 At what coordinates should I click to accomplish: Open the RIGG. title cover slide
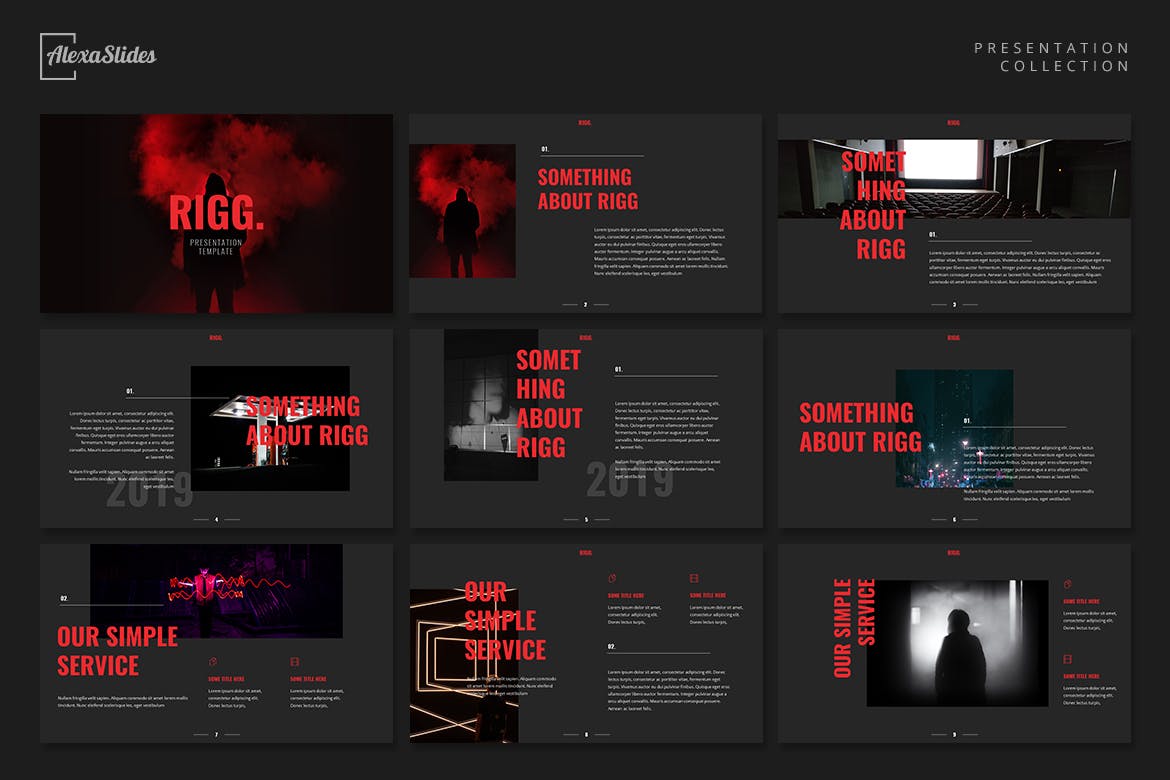[x=216, y=213]
